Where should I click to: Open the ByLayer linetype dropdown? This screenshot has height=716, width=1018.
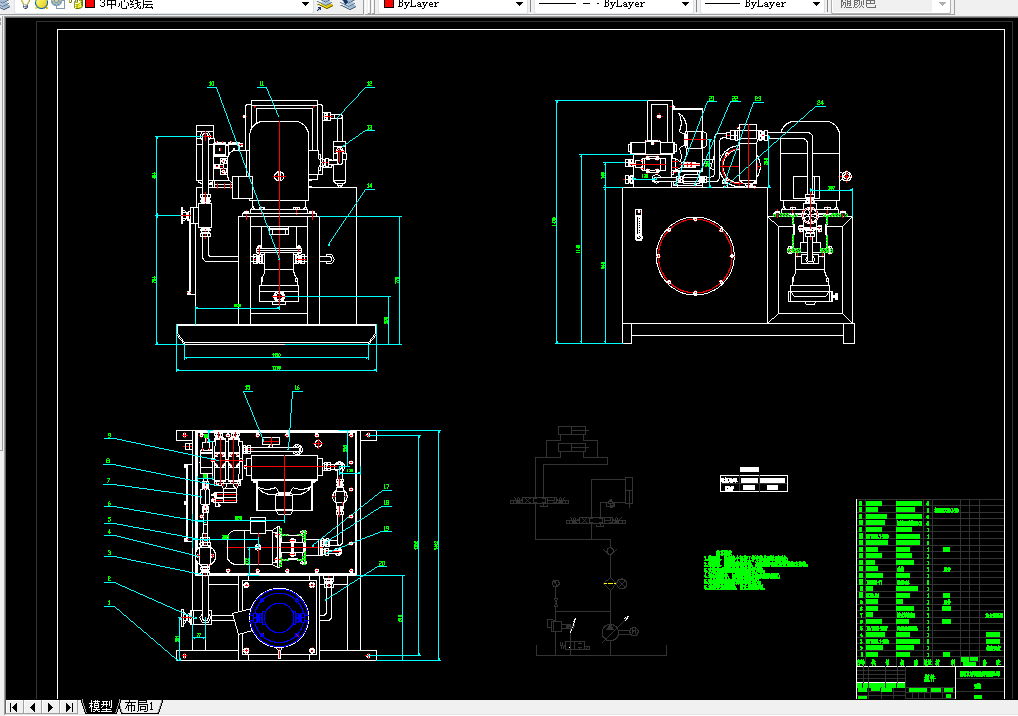coord(685,5)
